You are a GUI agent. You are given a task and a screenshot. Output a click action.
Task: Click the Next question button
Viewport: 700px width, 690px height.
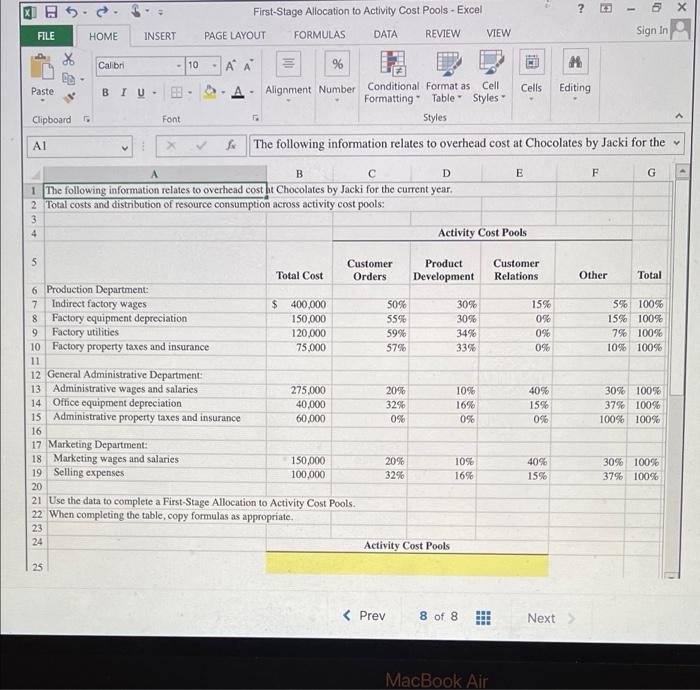551,618
